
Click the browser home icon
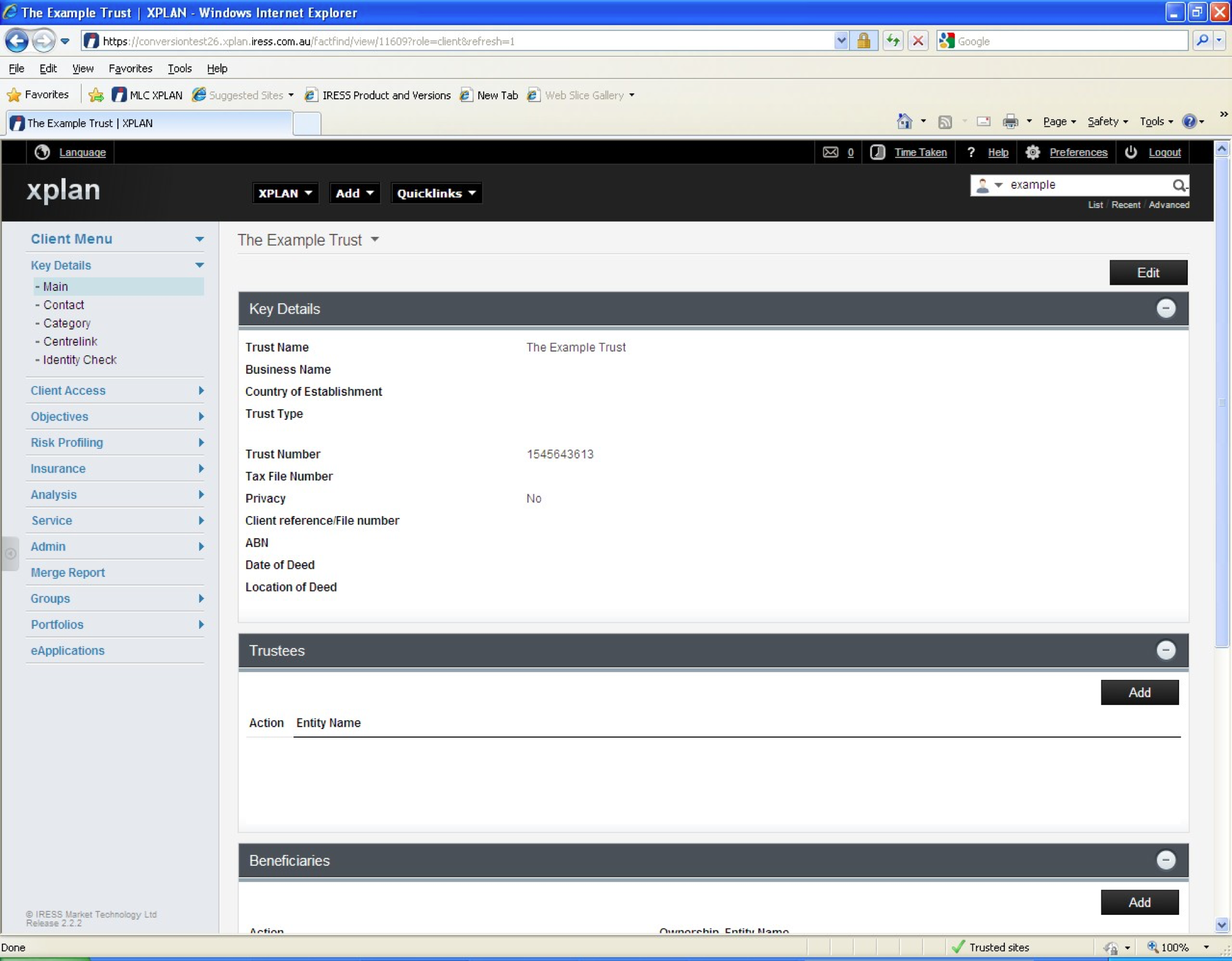pos(904,122)
